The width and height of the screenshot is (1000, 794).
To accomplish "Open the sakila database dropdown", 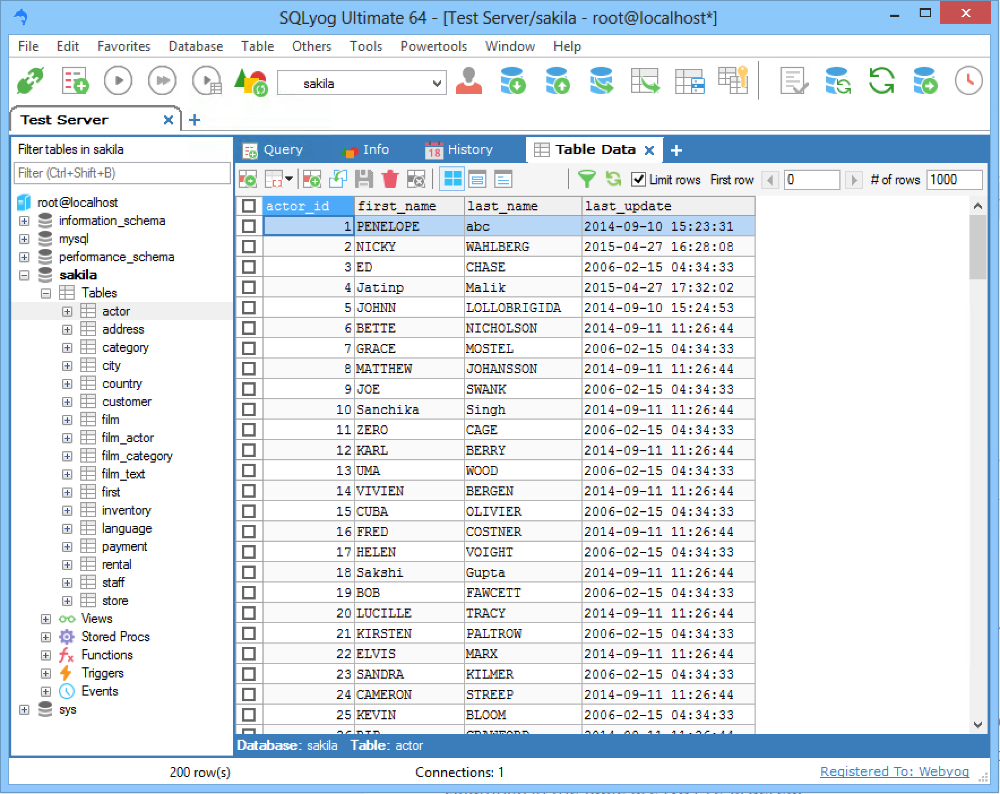I will (x=437, y=84).
